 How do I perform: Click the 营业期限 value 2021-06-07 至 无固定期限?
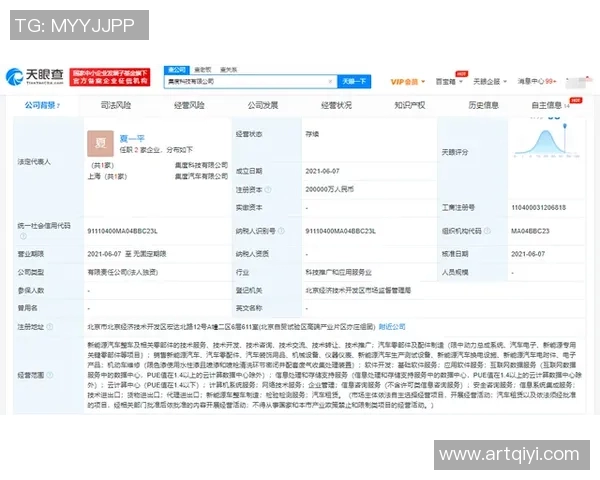click(127, 254)
